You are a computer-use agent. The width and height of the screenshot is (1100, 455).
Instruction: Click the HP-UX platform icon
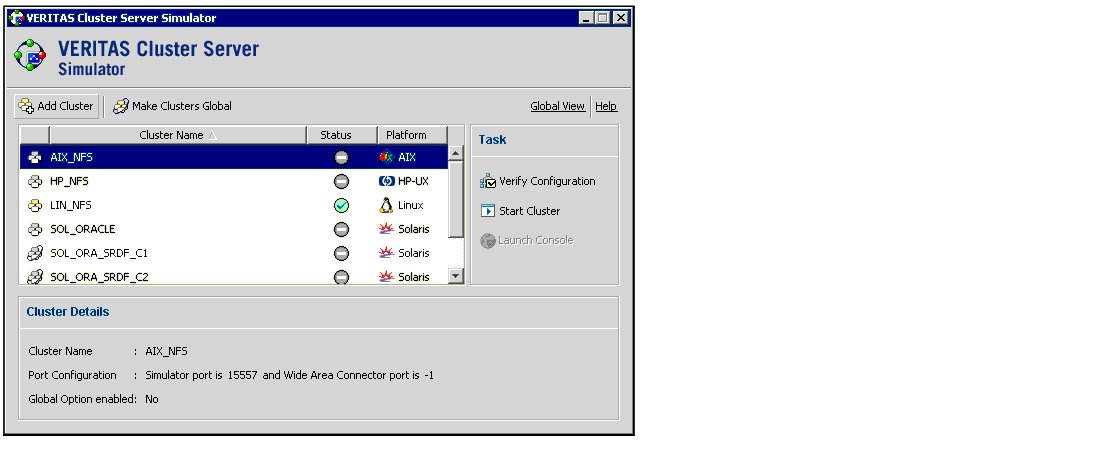coord(387,181)
